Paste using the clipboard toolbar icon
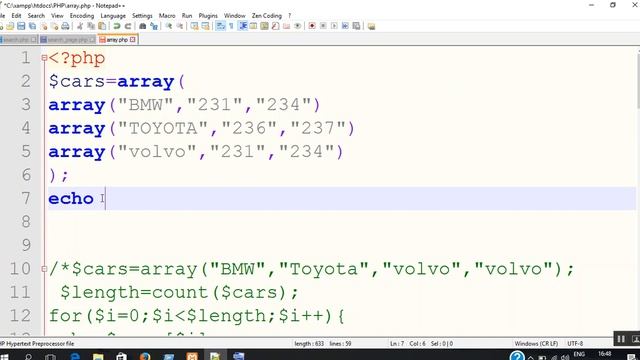Image resolution: width=640 pixels, height=360 pixels. [102, 26]
